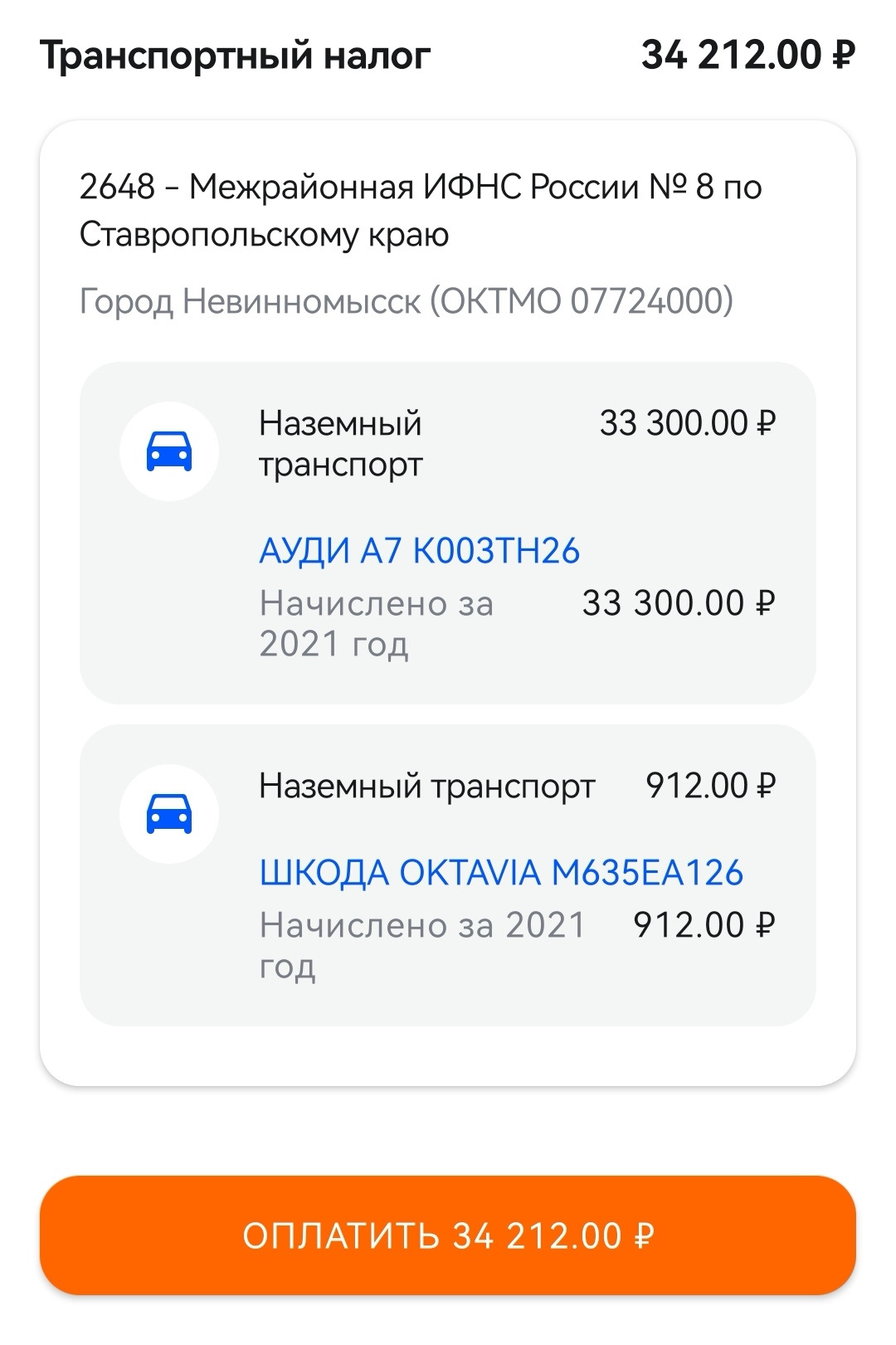The width and height of the screenshot is (896, 1345).
Task: Tap the car icon beside the Skoda Oktavia
Action: (169, 813)
